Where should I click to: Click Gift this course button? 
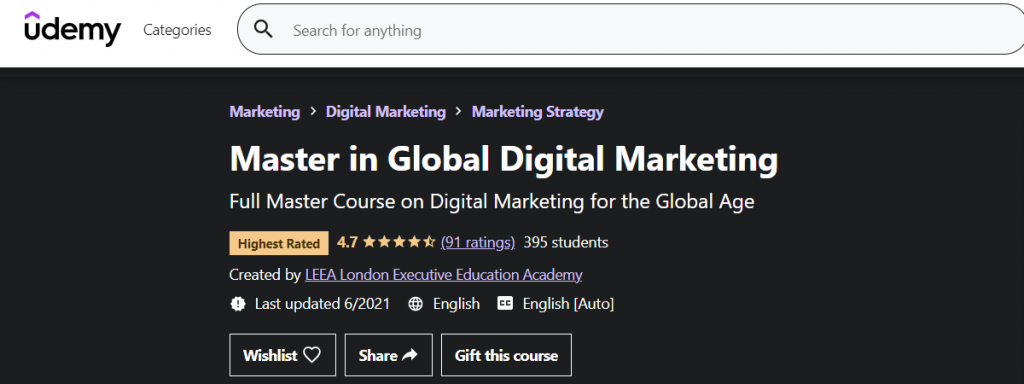[x=506, y=355]
